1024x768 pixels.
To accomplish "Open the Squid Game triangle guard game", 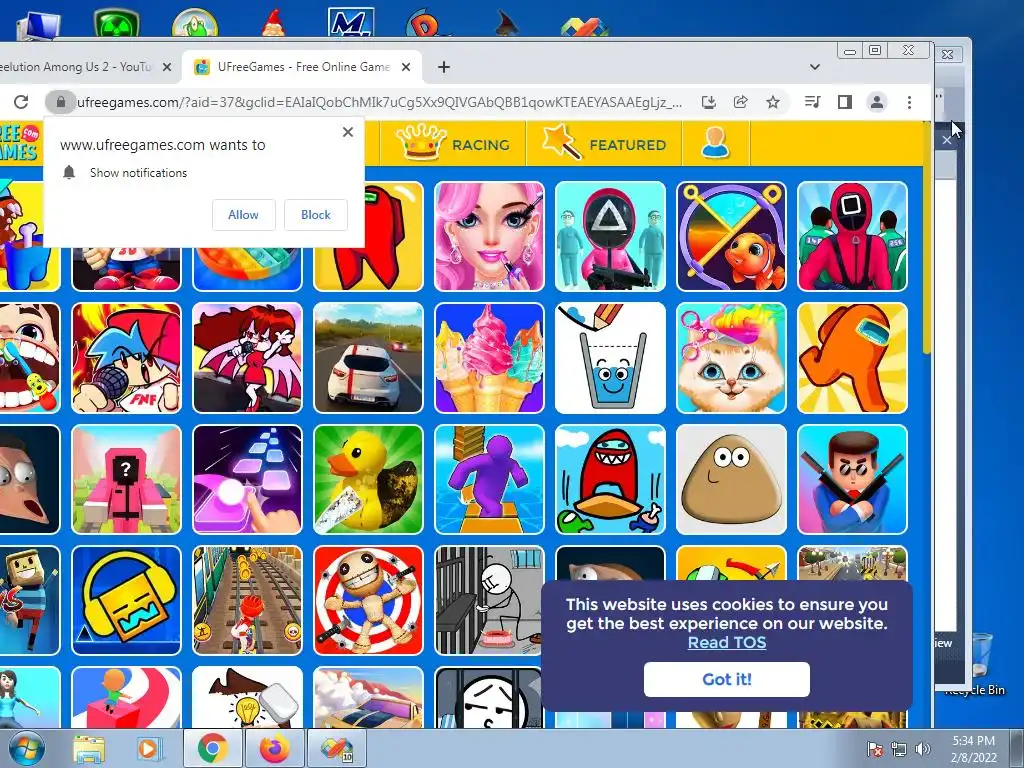I will click(x=610, y=236).
